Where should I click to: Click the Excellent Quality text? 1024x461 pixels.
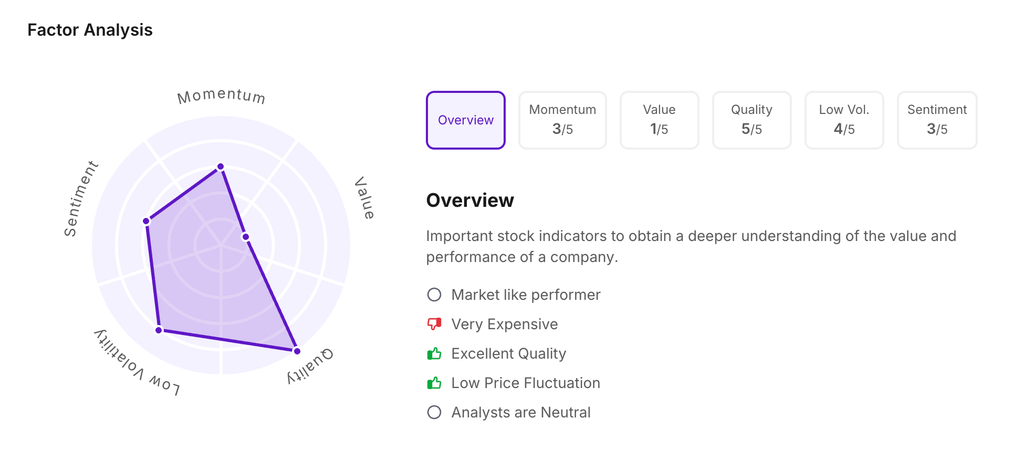pos(508,354)
